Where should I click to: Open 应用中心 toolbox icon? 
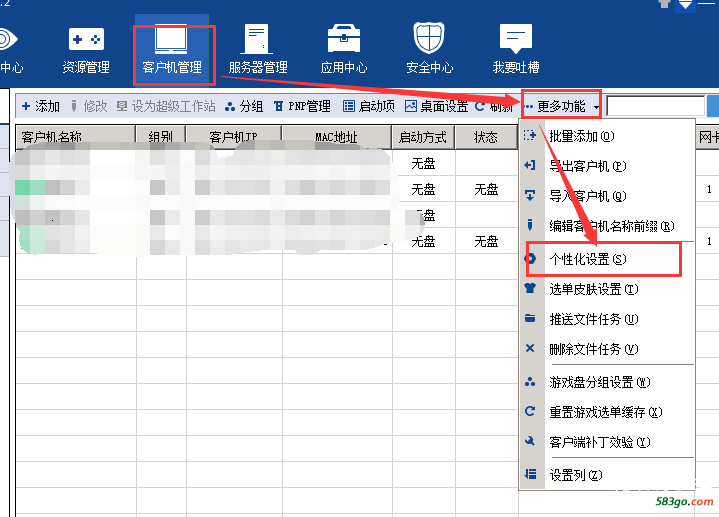coord(344,39)
